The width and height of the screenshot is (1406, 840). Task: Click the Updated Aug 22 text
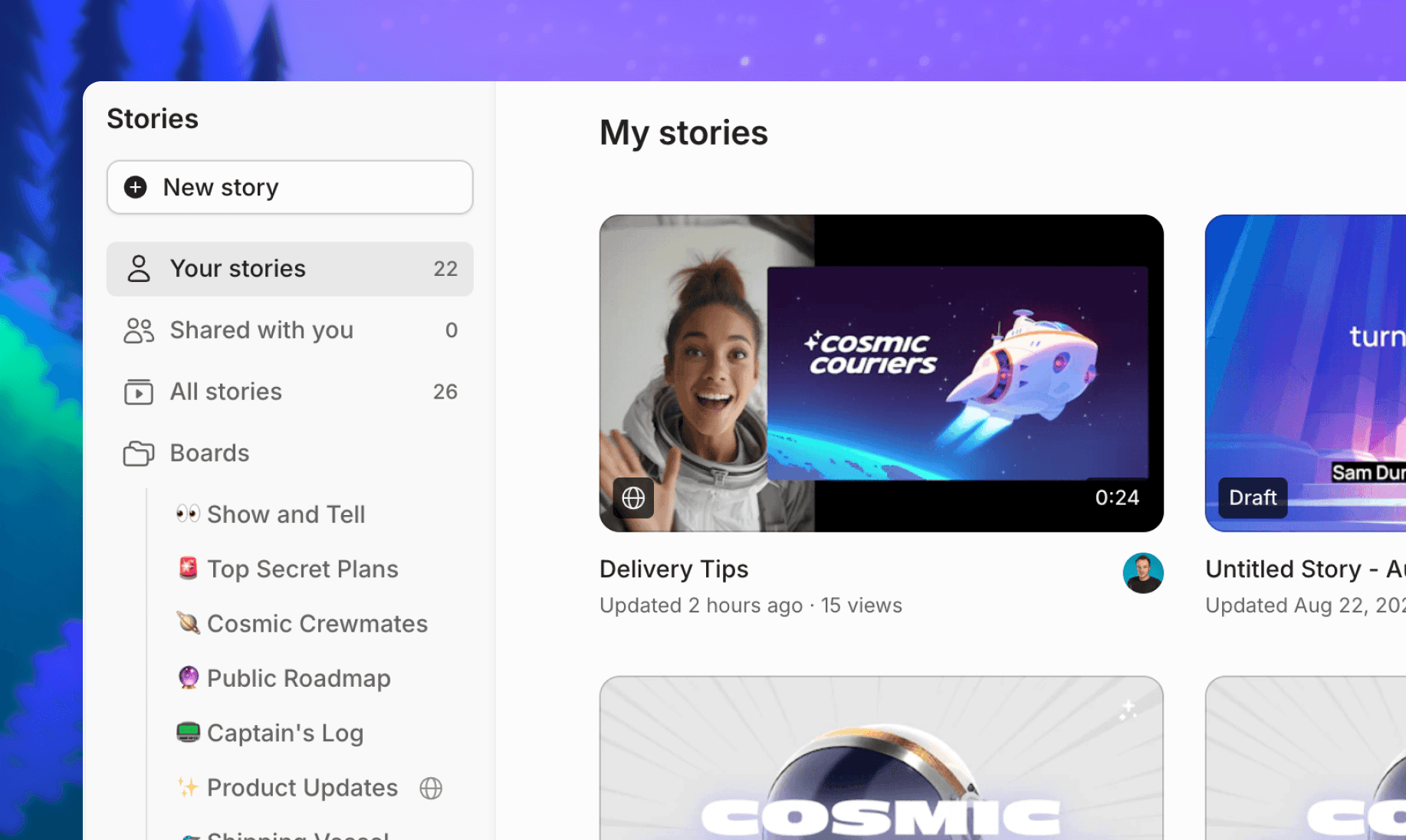click(x=1306, y=605)
